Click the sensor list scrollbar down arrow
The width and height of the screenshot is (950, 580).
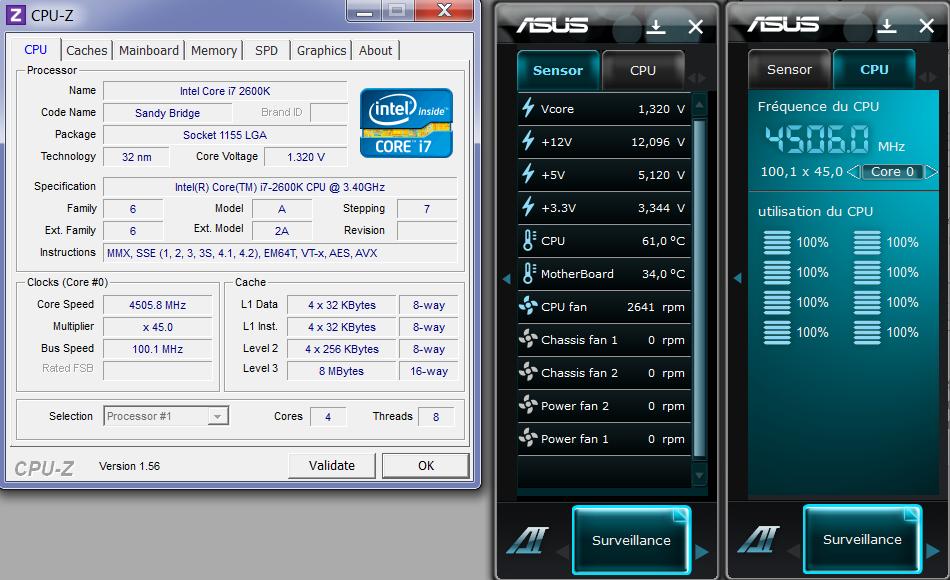699,475
